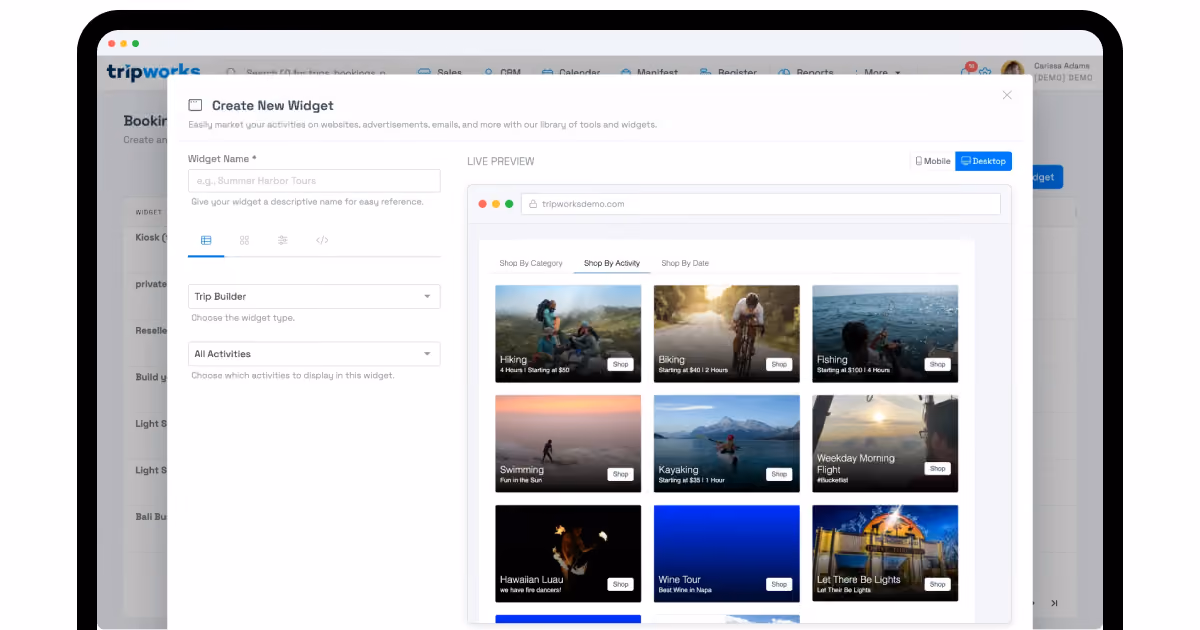Screen dimensions: 1200x630
Task: Switch to Shop By Date tab
Action: pos(685,263)
